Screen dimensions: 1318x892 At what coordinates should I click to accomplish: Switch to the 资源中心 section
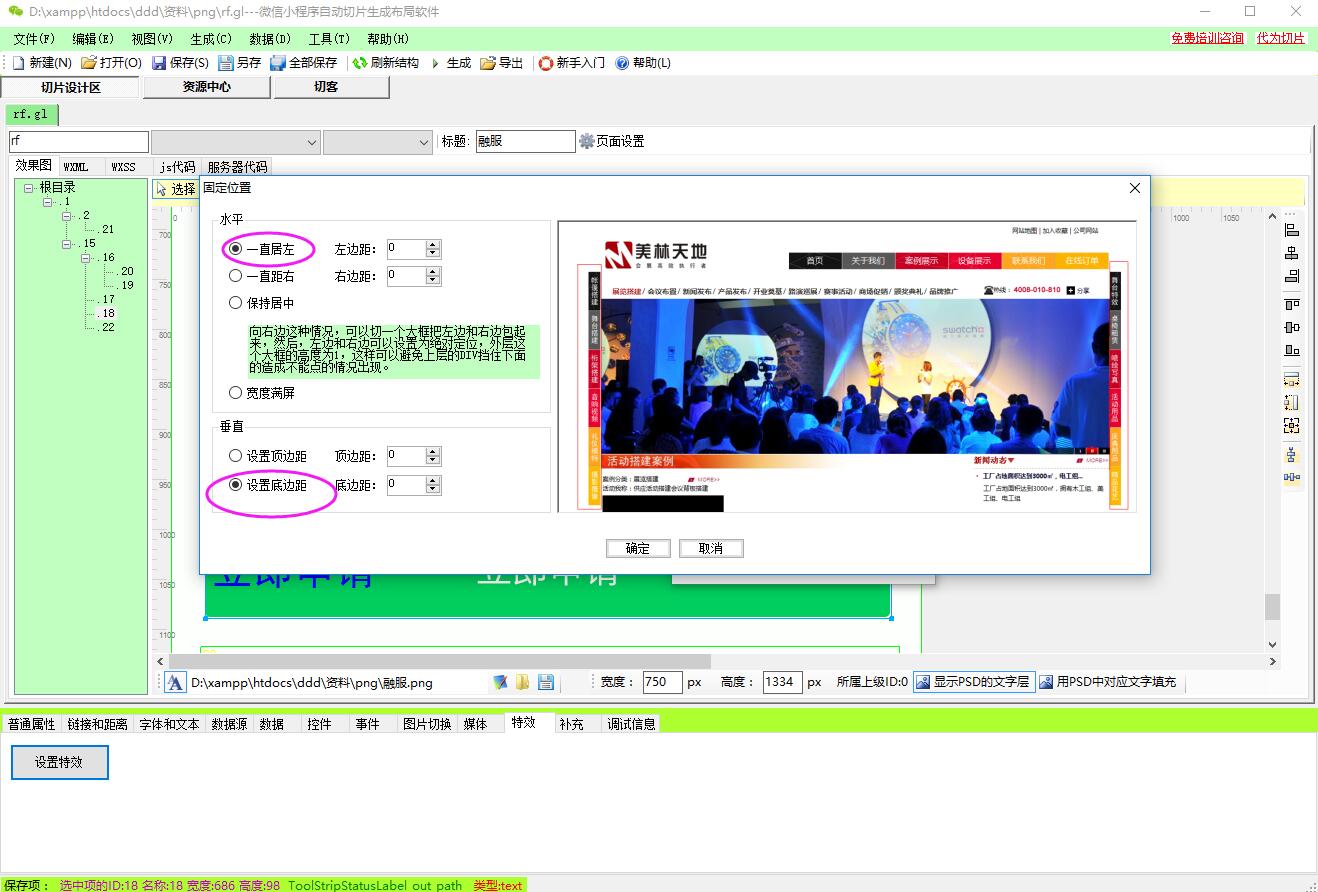coord(207,87)
